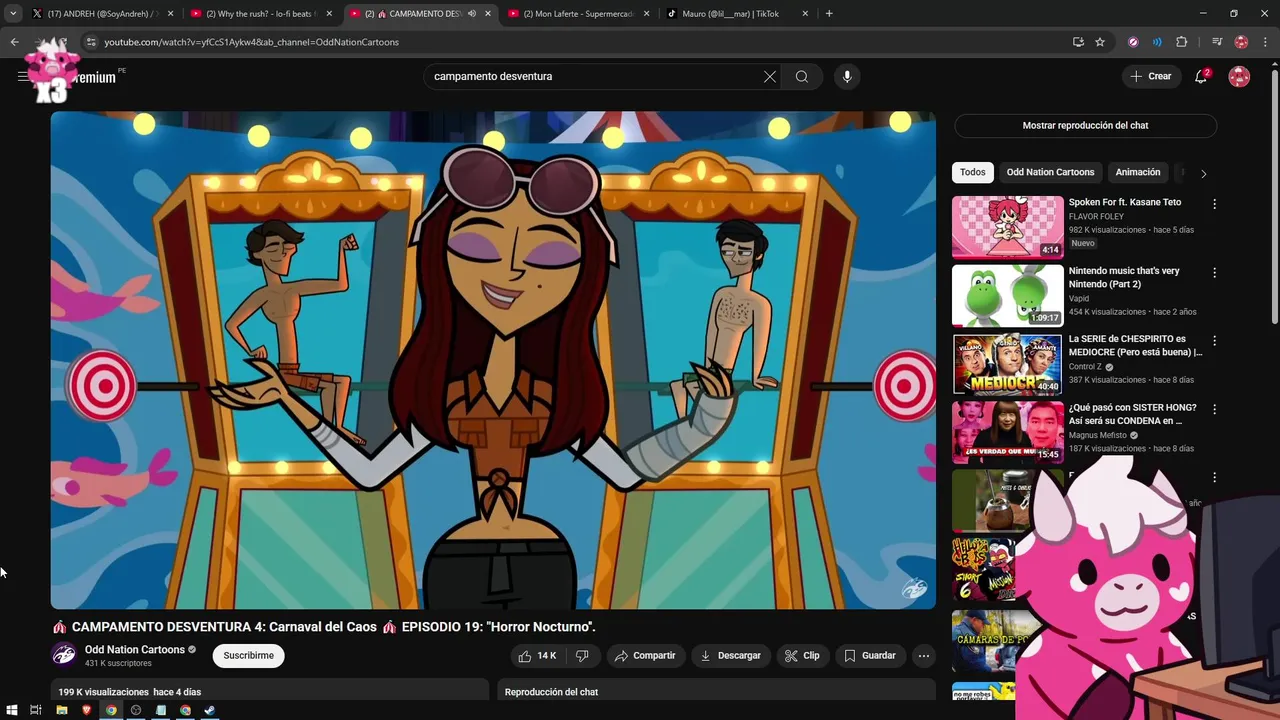Dislike the video with thumbs down

[x=582, y=656]
